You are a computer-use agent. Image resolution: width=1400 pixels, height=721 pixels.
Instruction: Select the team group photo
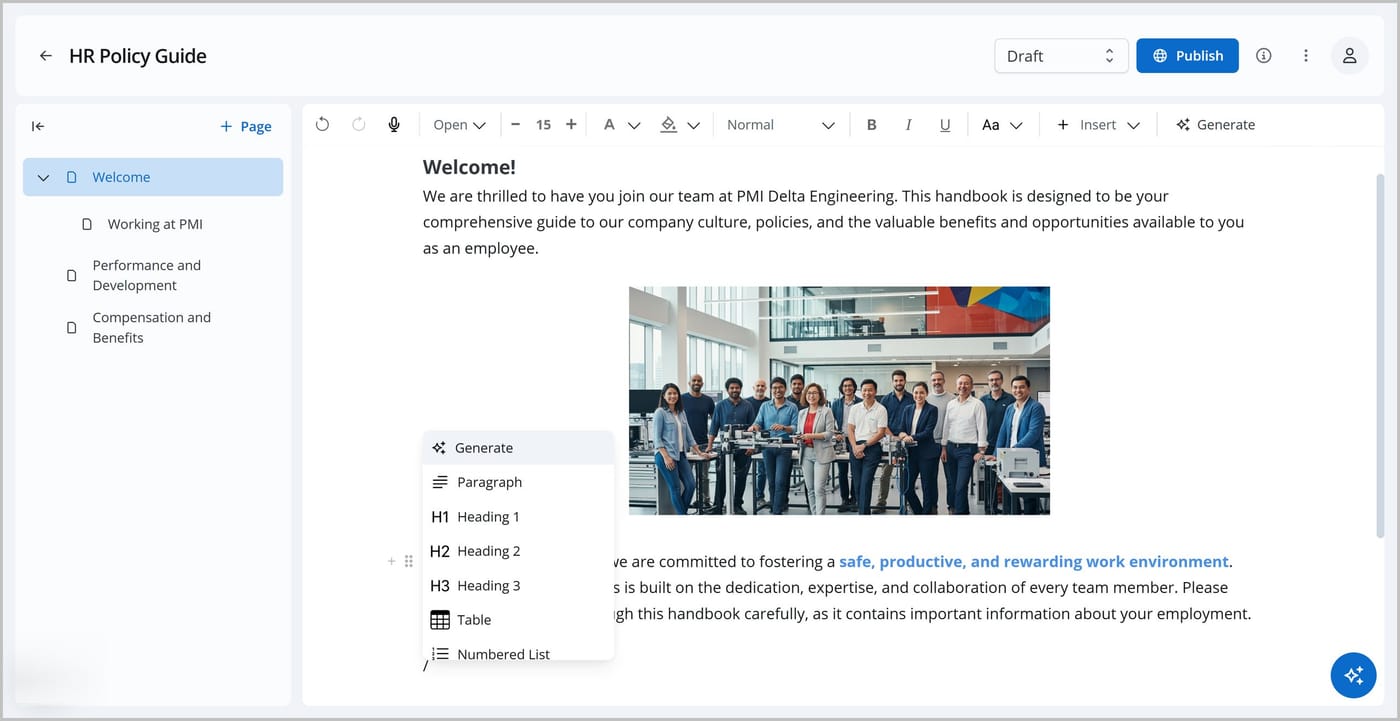pyautogui.click(x=839, y=401)
